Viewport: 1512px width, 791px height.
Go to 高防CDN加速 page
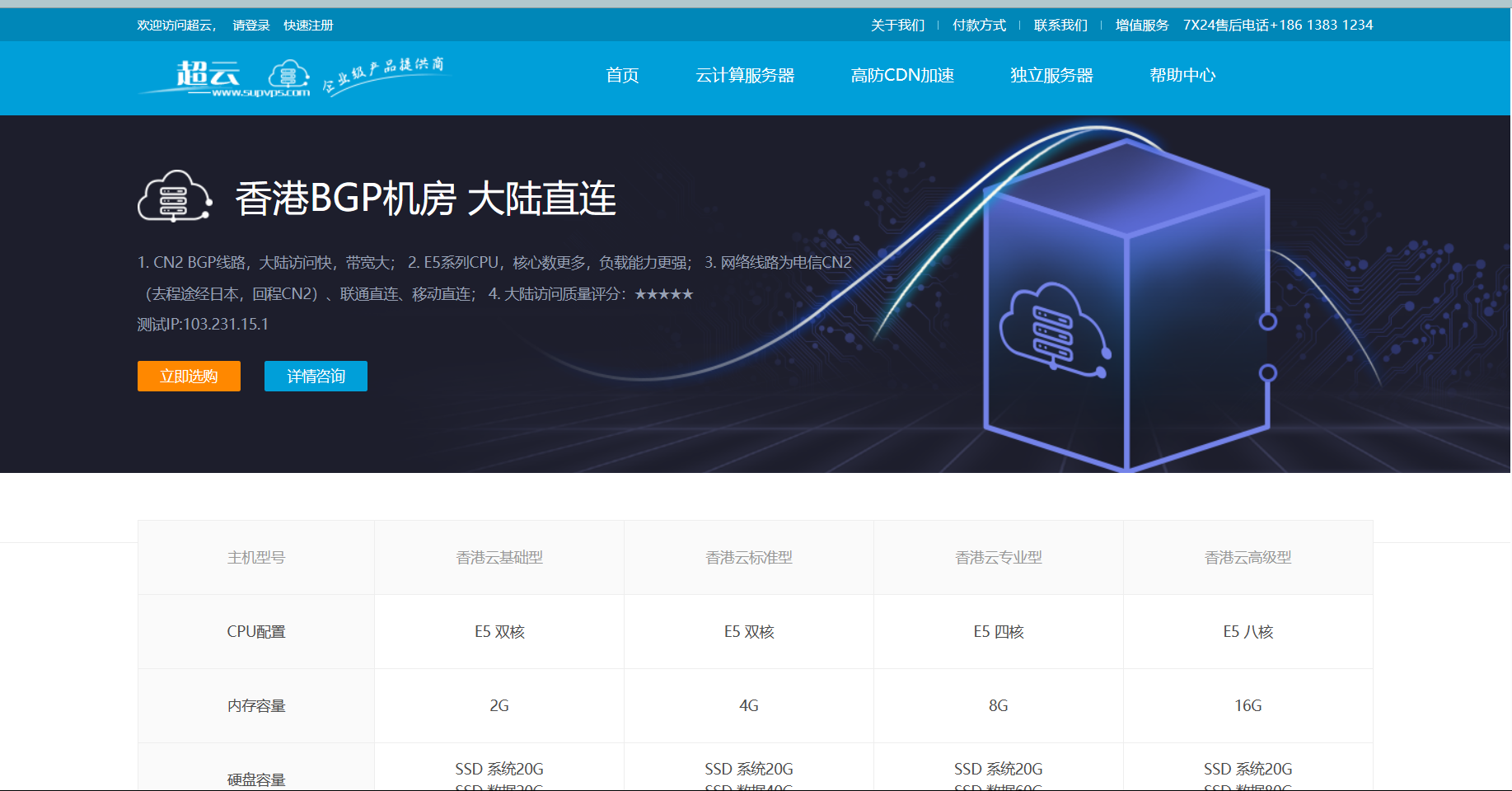pos(902,76)
